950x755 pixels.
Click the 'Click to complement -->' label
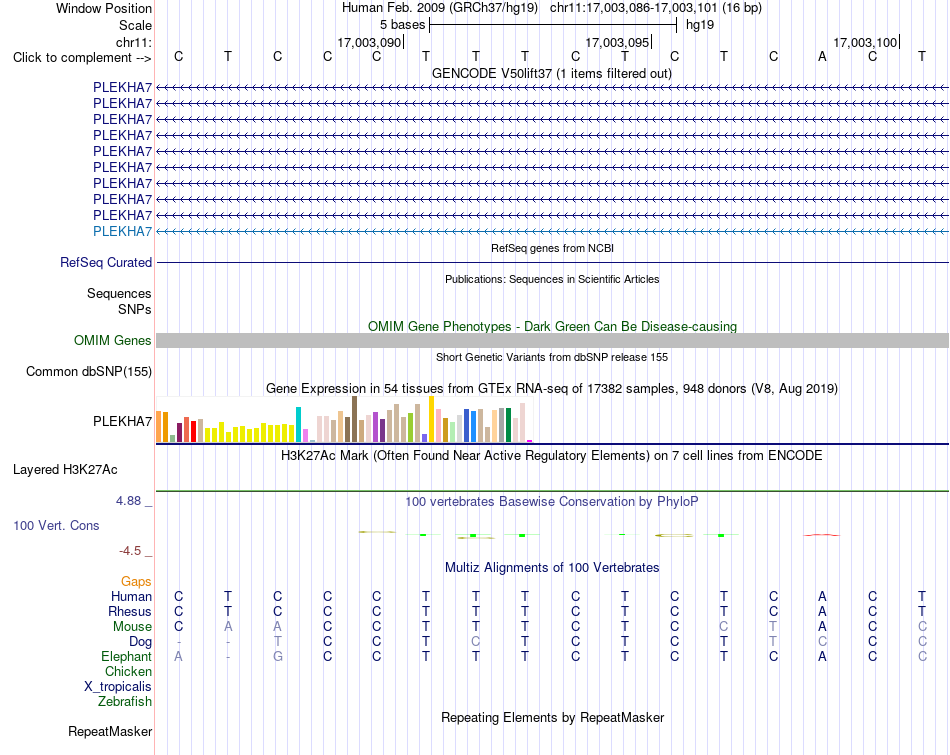click(82, 58)
